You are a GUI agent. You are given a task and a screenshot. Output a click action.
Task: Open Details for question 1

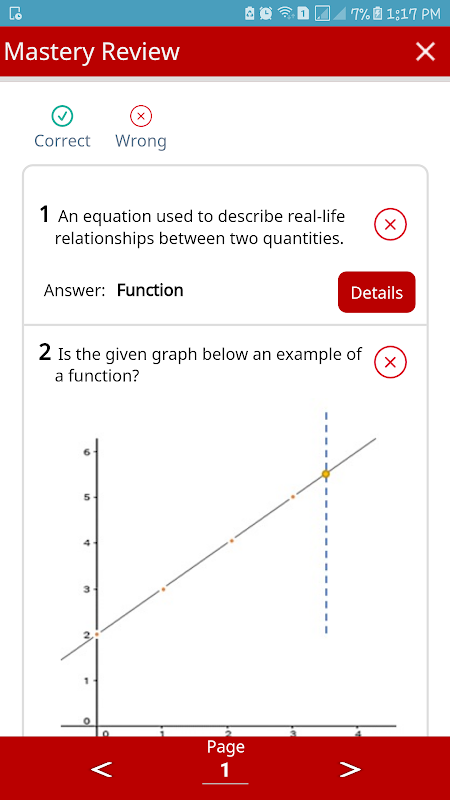[377, 292]
